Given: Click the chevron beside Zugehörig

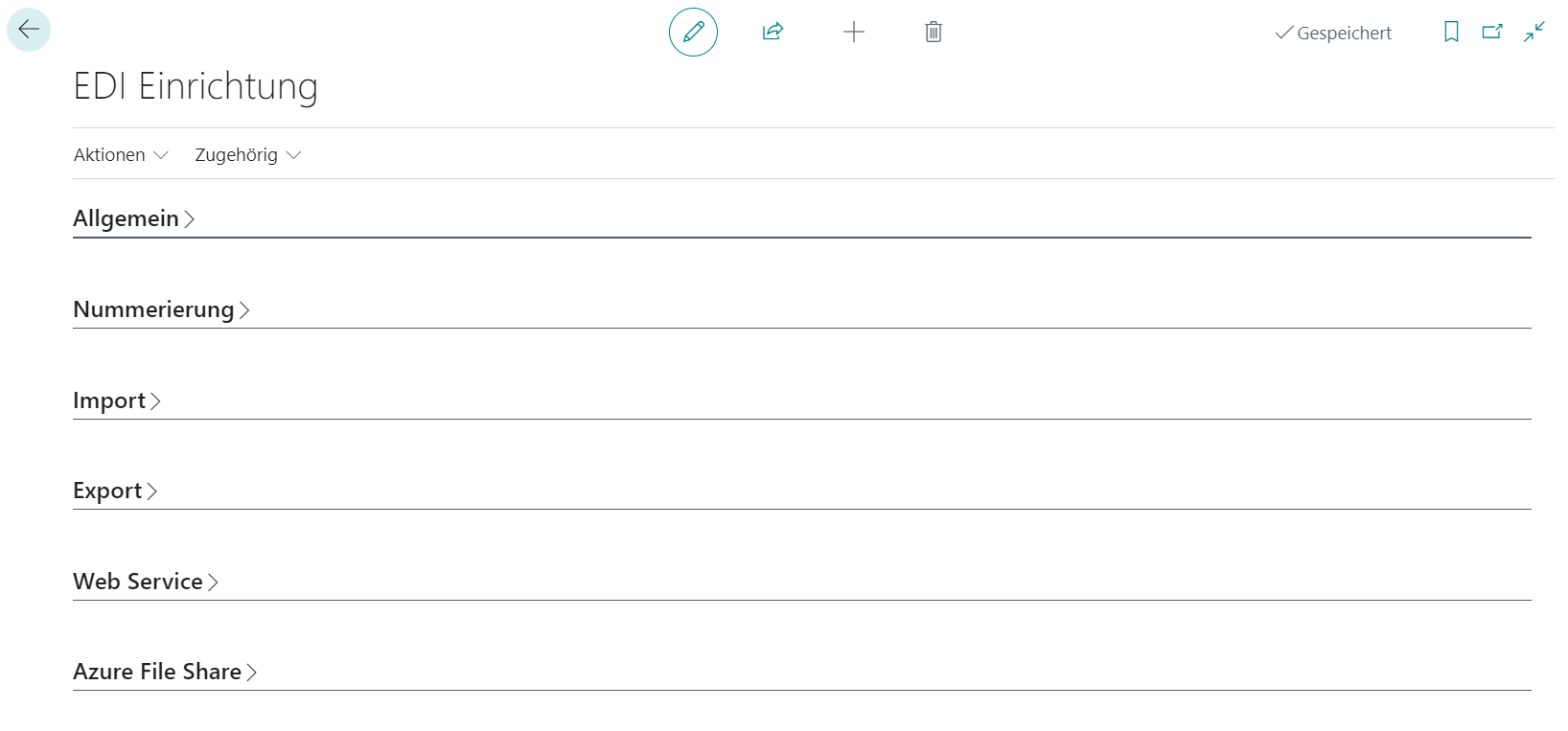Looking at the screenshot, I should (x=293, y=155).
